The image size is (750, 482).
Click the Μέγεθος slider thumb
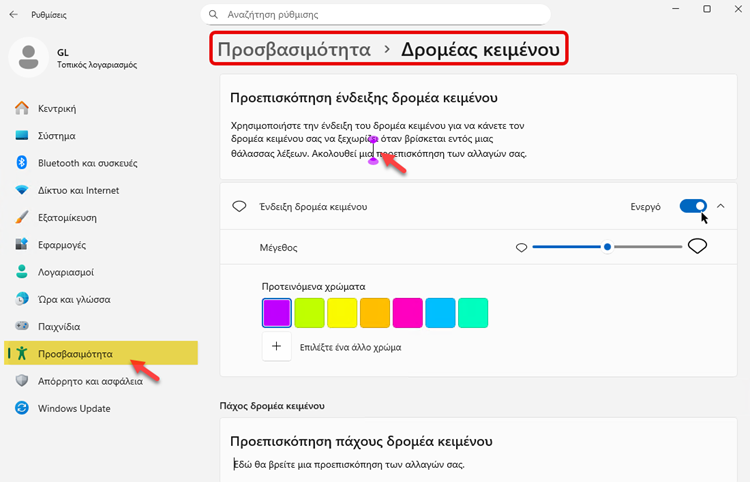pyautogui.click(x=607, y=247)
